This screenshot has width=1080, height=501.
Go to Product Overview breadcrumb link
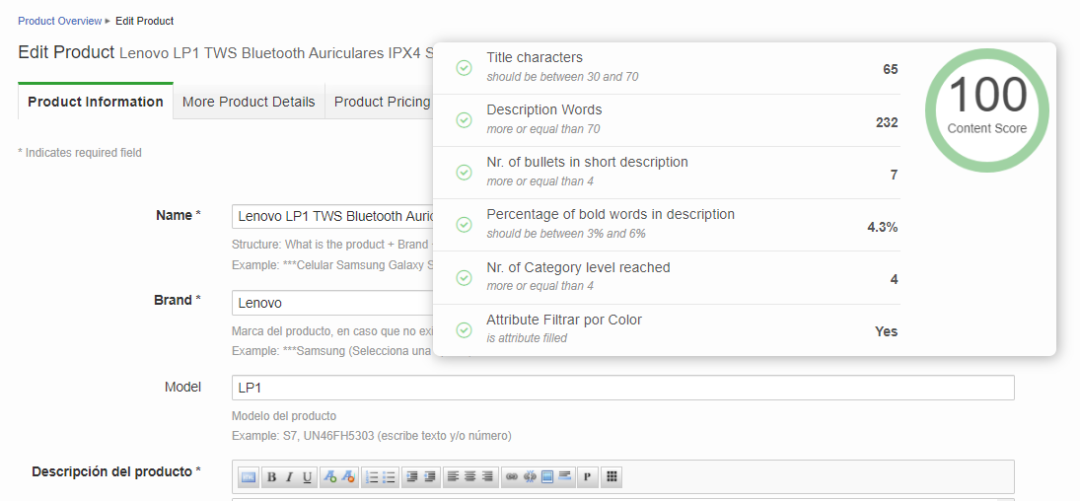60,21
